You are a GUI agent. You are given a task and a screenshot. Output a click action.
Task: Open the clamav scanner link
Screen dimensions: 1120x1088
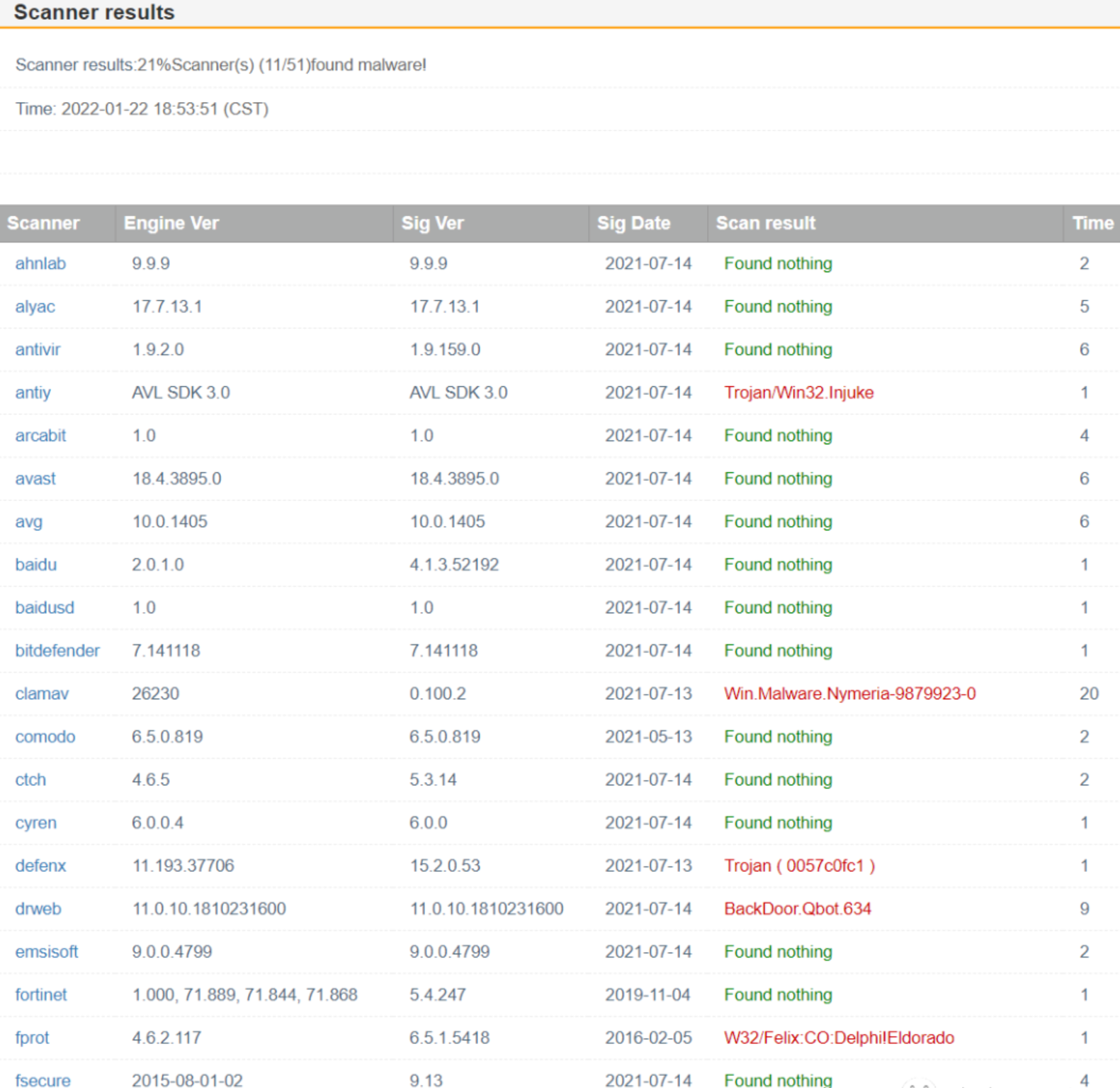pyautogui.click(x=42, y=694)
